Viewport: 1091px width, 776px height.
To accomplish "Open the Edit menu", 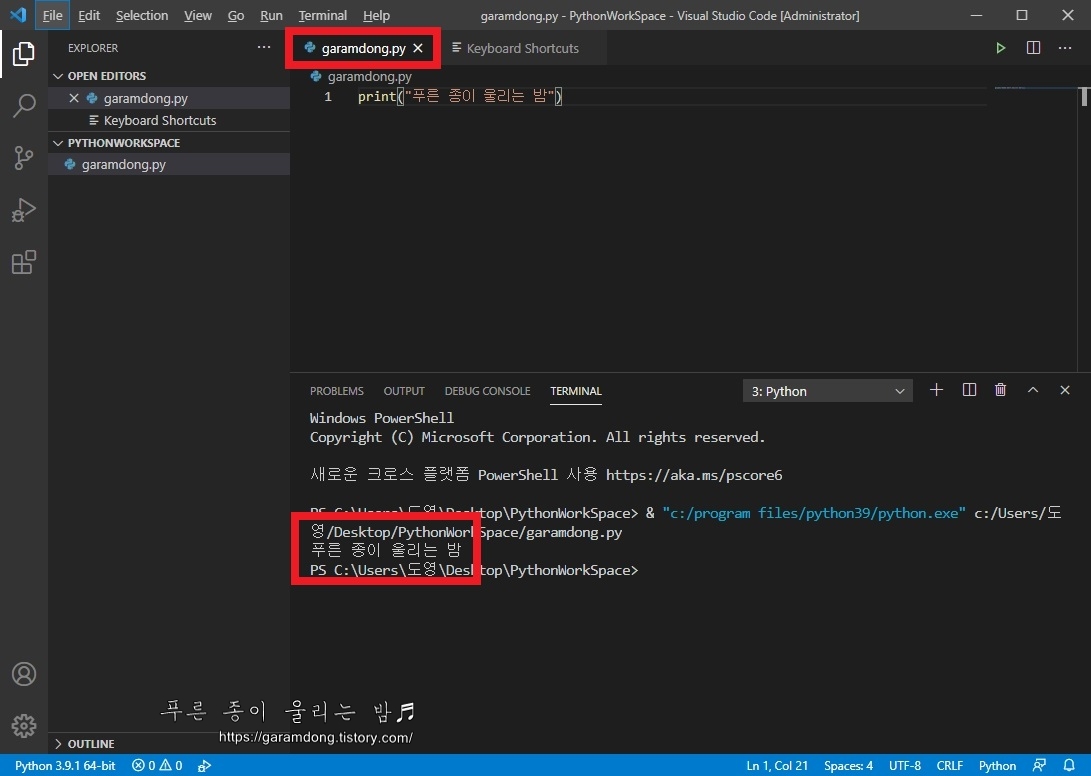I will pos(89,15).
